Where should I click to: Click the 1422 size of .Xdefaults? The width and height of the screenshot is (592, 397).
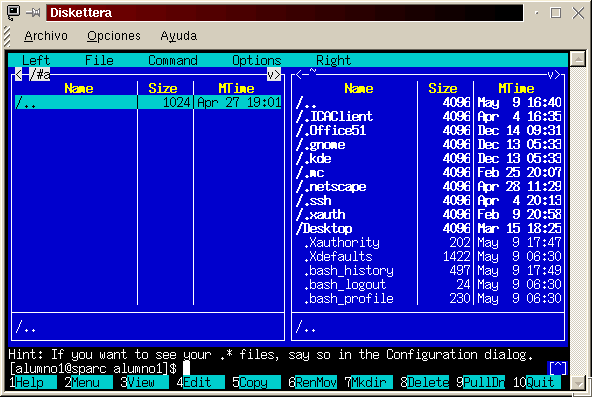pos(456,257)
